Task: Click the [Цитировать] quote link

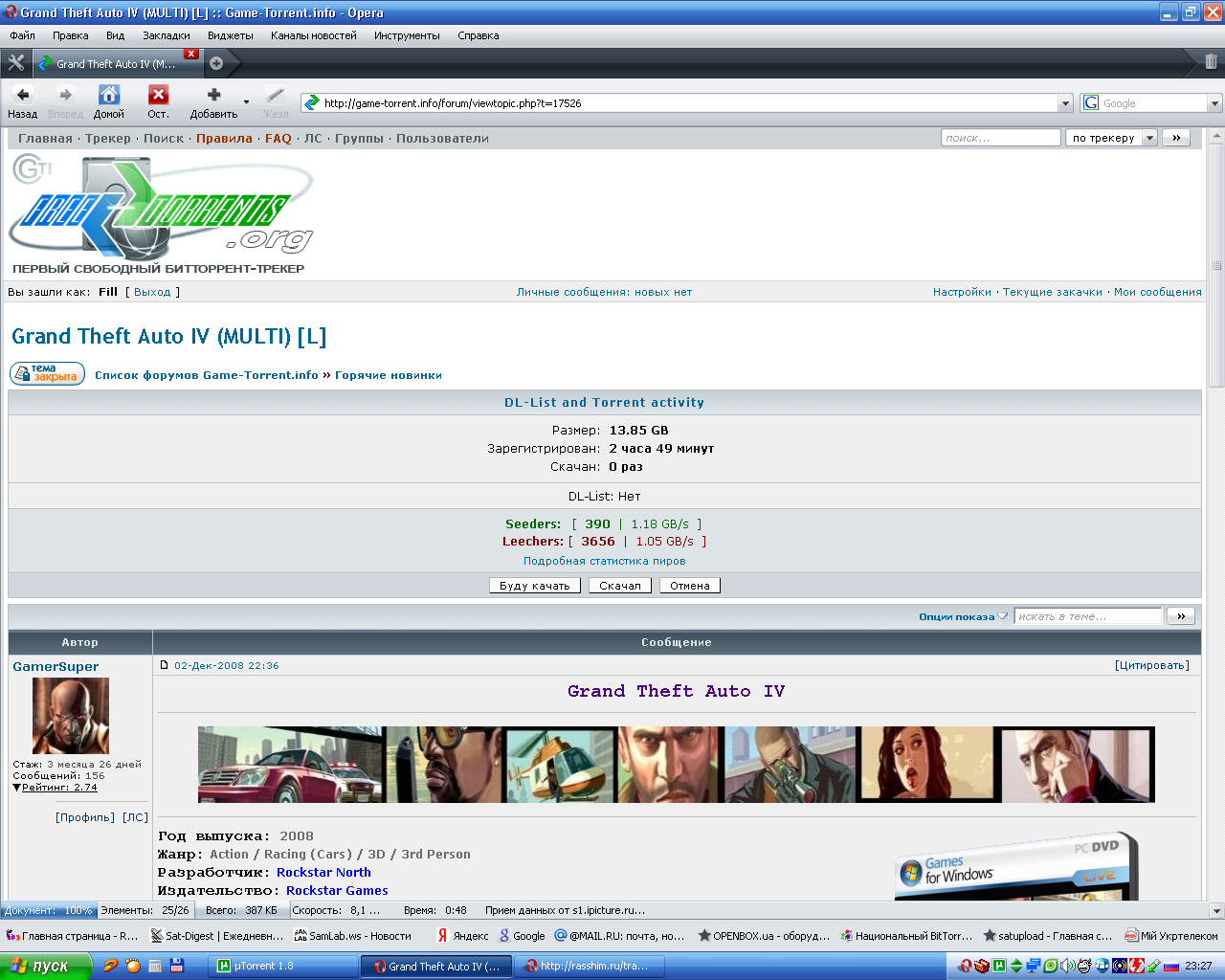Action: point(1152,665)
